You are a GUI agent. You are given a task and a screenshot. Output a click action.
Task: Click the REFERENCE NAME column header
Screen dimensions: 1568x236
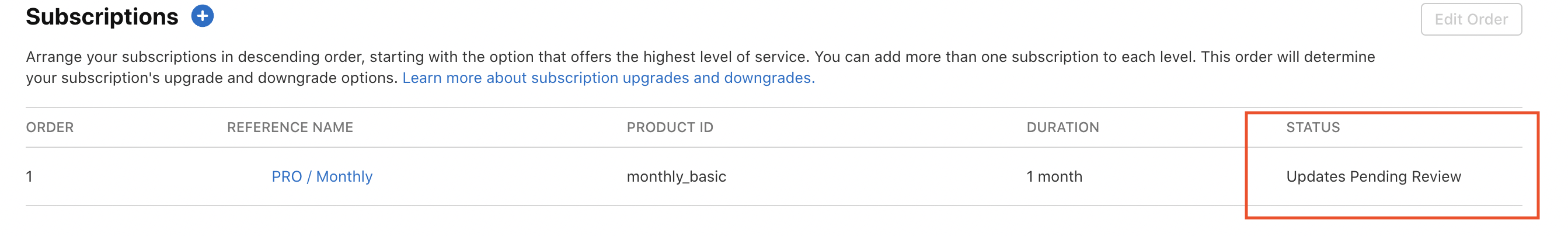290,127
